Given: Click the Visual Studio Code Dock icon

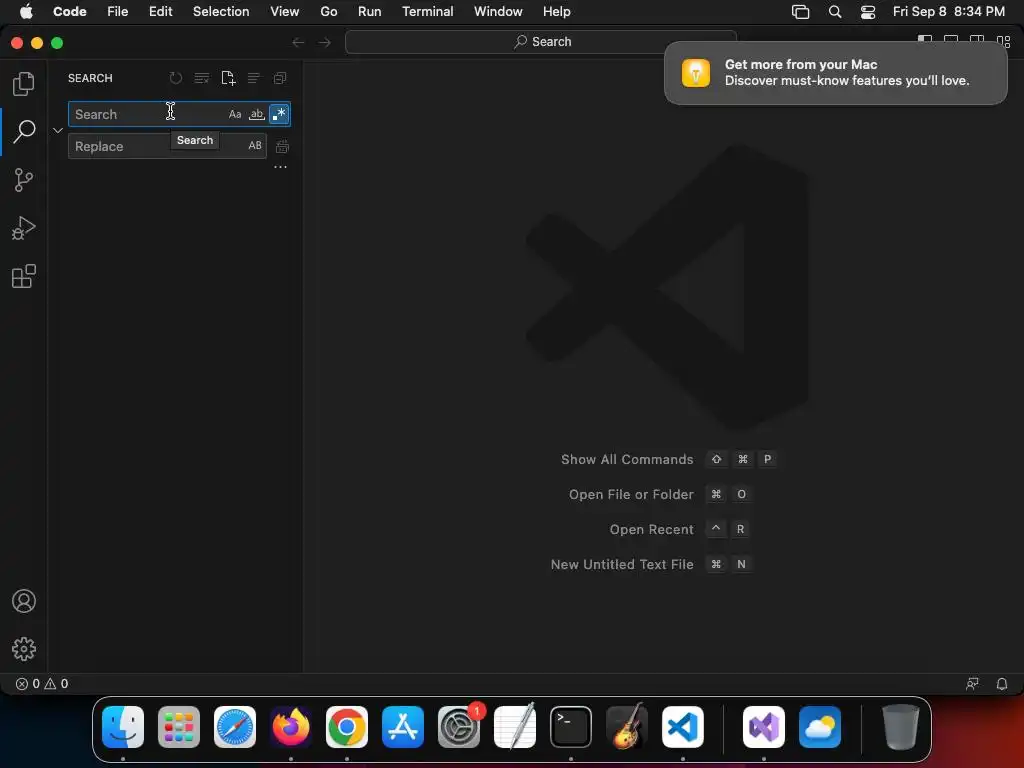Looking at the screenshot, I should point(683,727).
